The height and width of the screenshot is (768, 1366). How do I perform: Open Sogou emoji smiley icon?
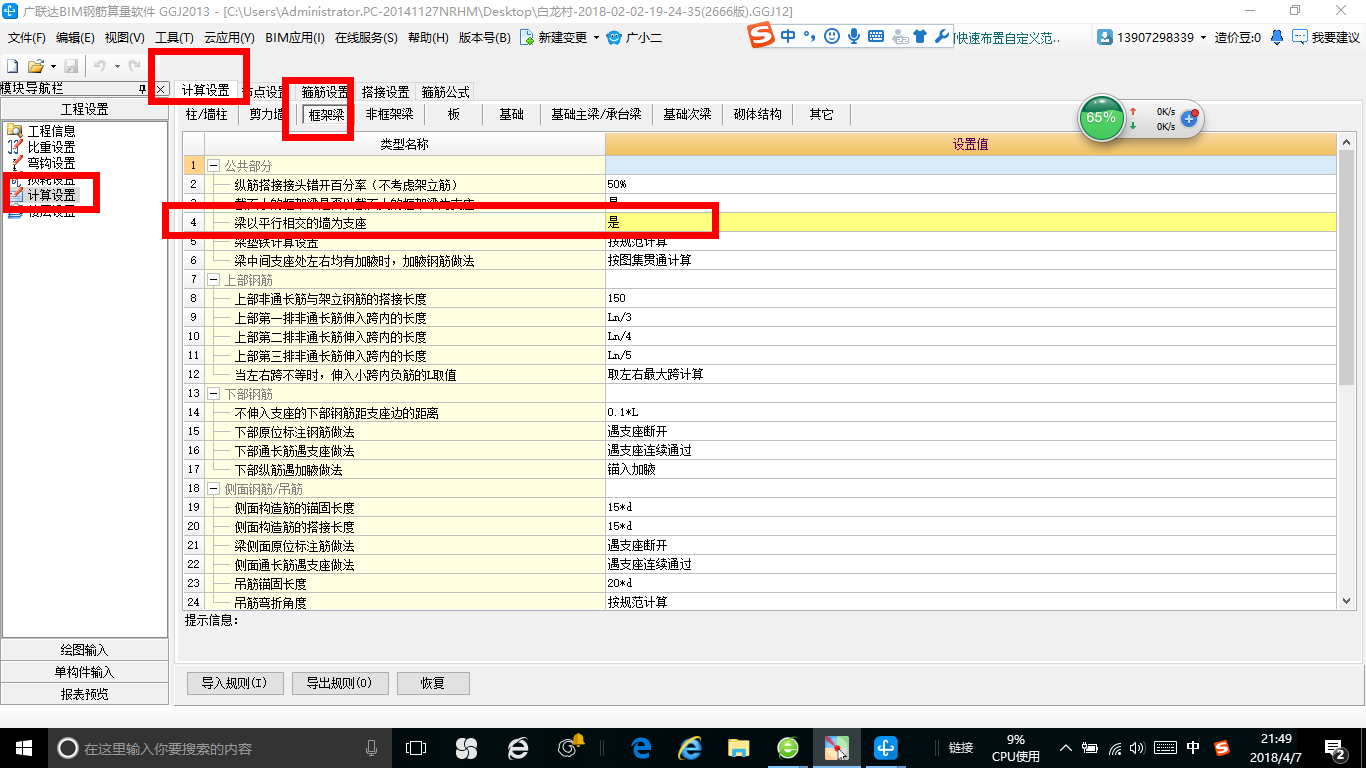point(832,36)
